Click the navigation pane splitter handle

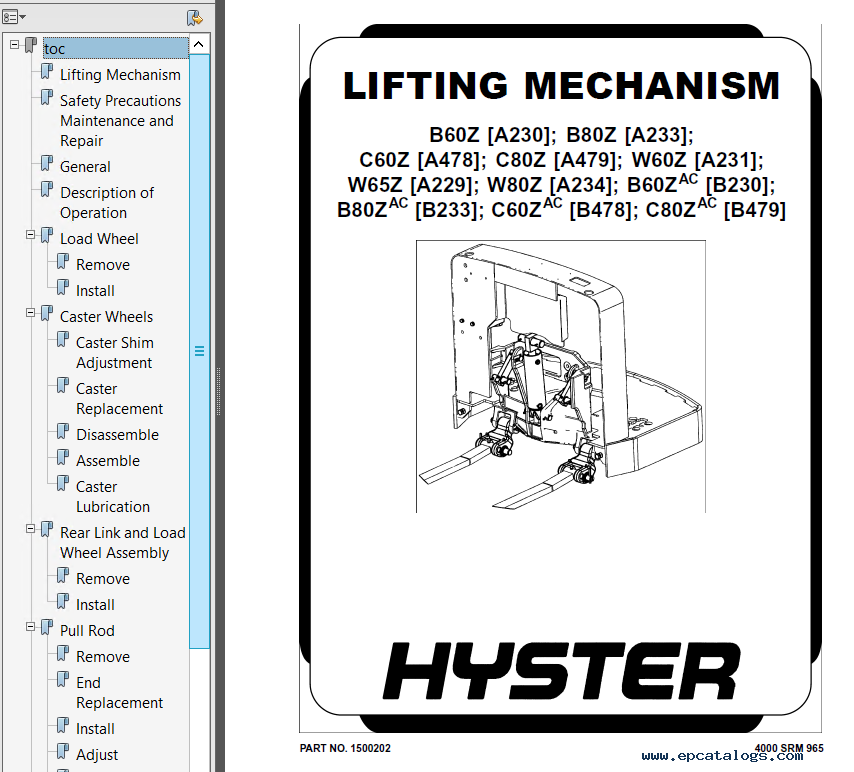coord(219,391)
